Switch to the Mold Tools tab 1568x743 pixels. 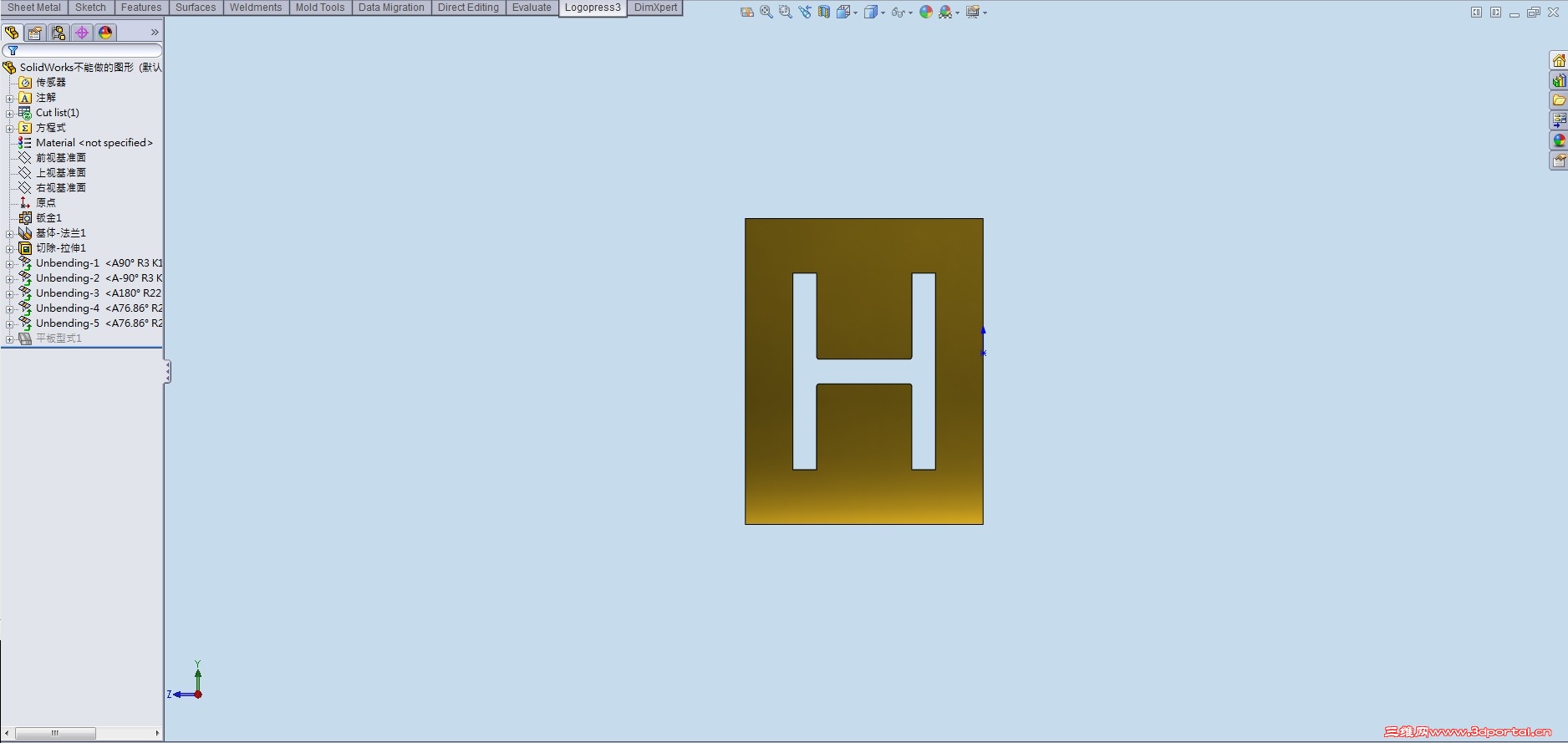click(320, 8)
